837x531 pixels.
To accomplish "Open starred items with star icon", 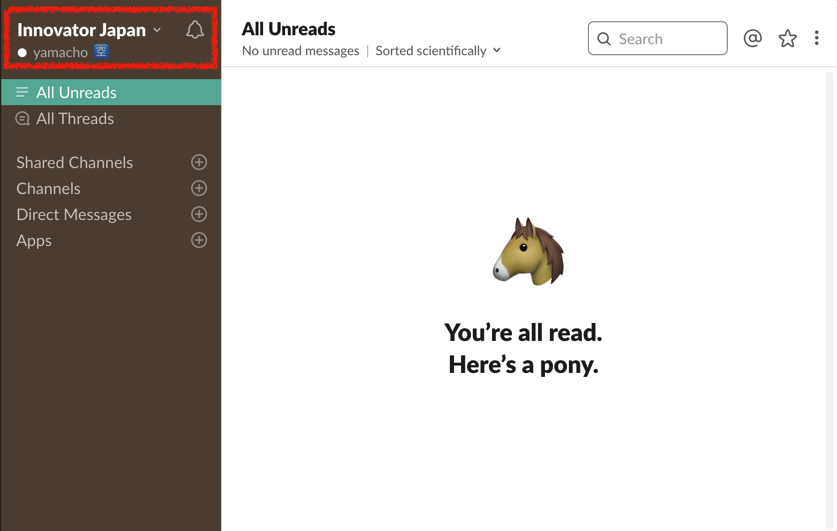I will (x=787, y=38).
